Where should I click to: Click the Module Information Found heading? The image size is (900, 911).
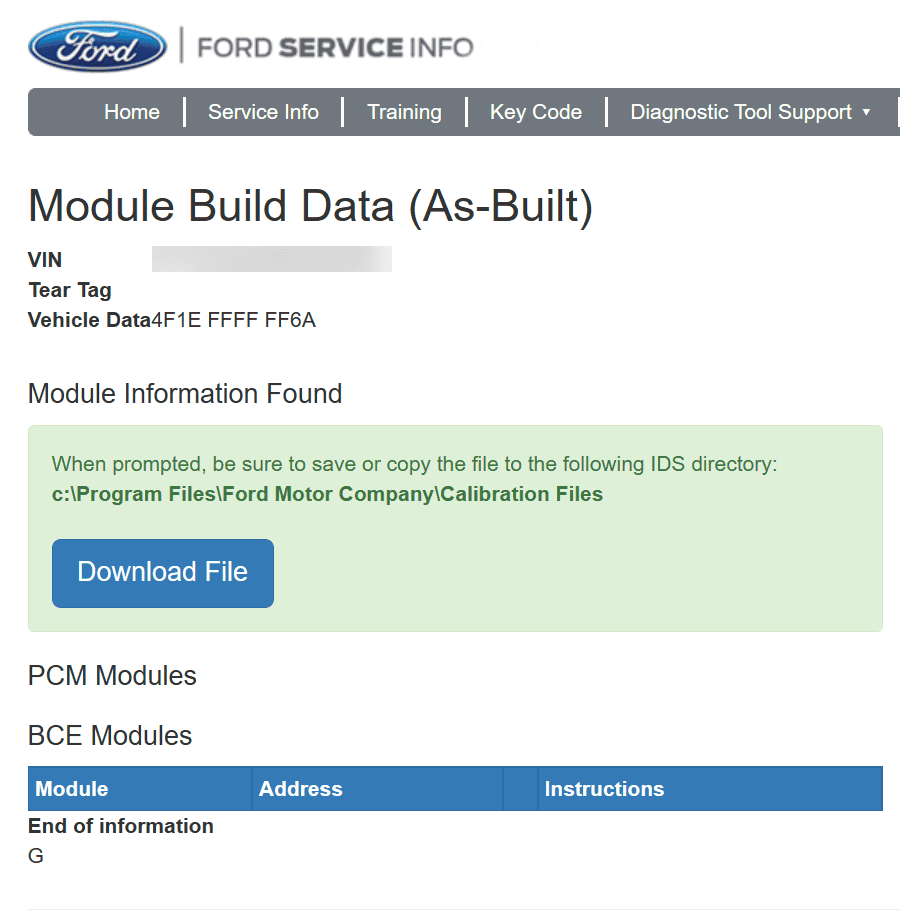coord(185,394)
